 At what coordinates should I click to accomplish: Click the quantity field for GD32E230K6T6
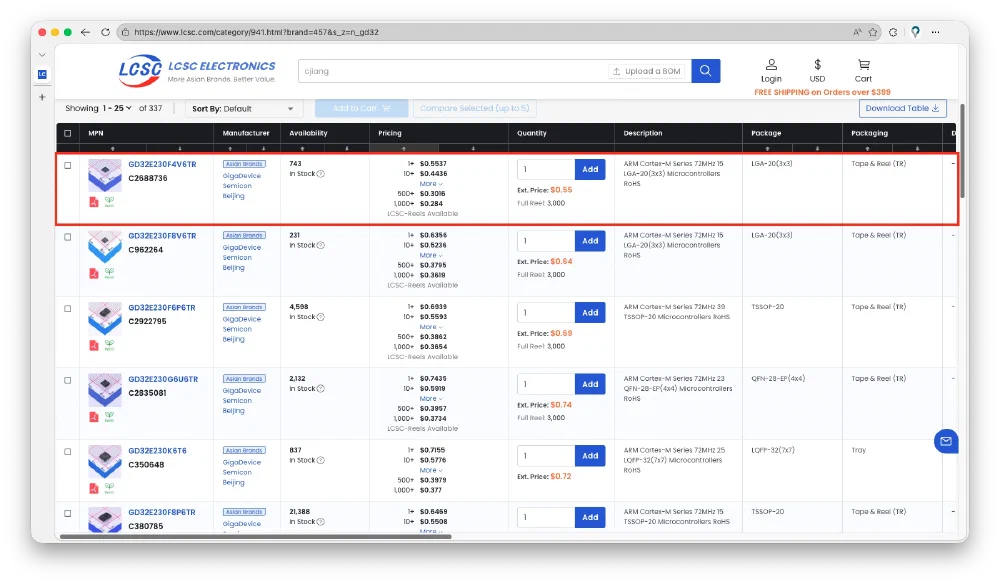tap(546, 456)
